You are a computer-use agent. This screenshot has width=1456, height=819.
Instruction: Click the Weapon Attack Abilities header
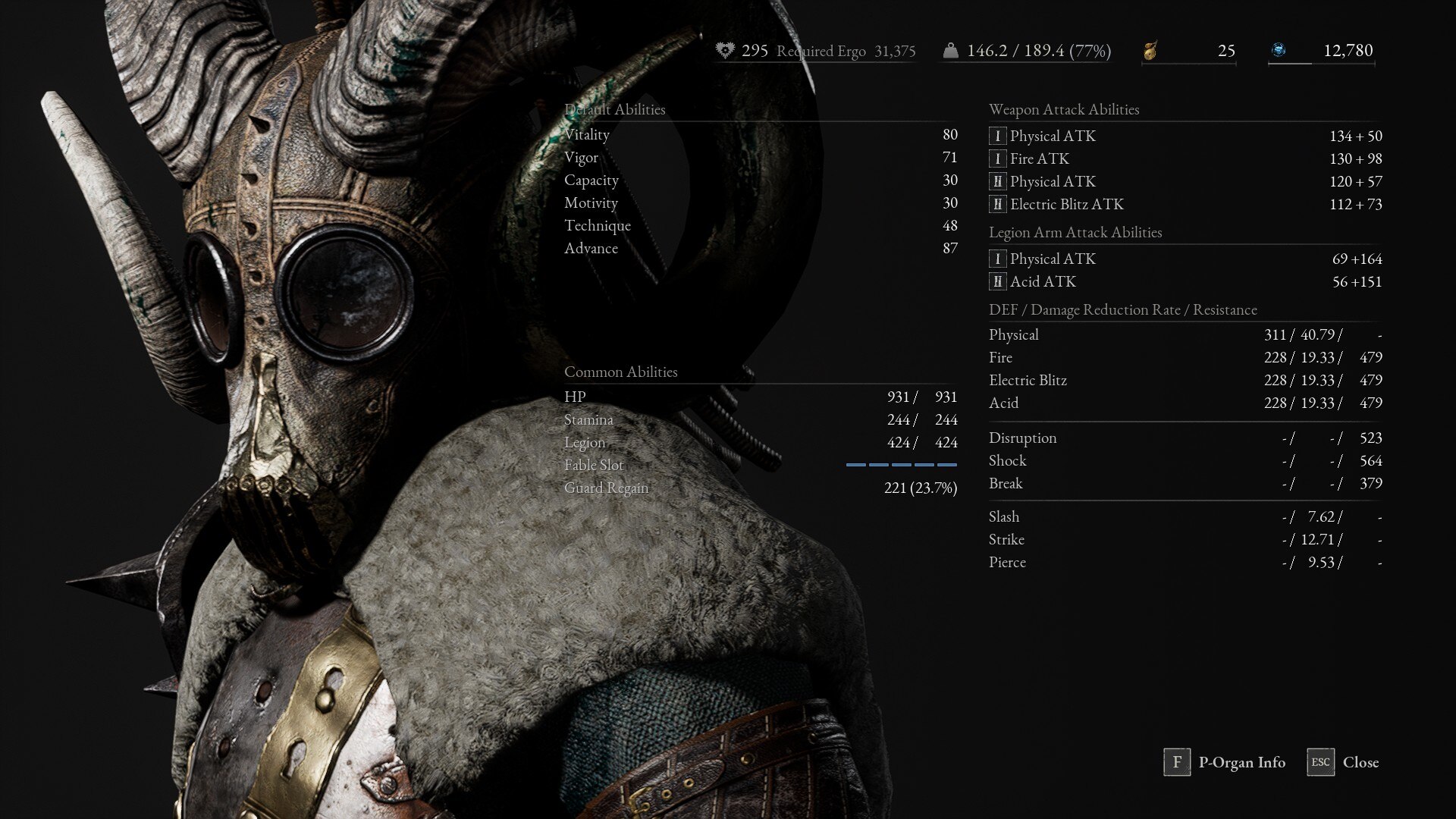(1063, 110)
